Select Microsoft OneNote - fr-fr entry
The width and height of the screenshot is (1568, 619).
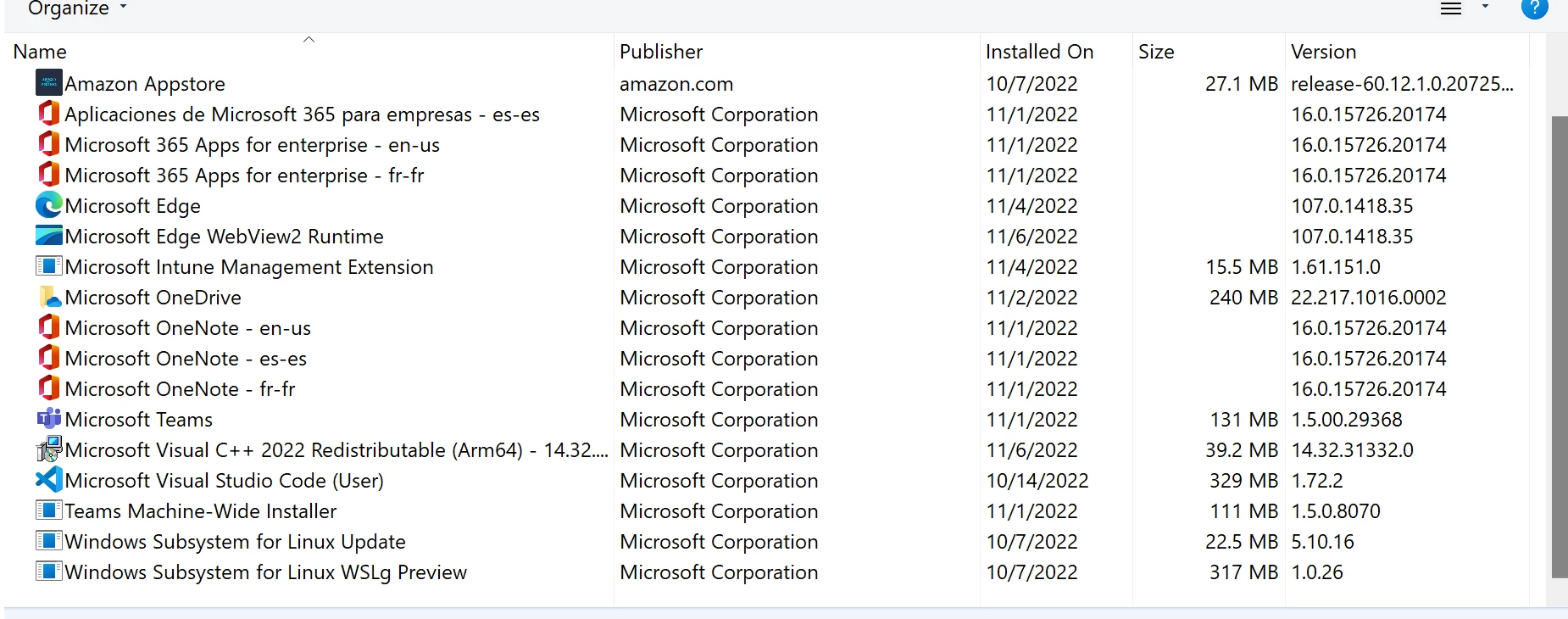[x=180, y=389]
